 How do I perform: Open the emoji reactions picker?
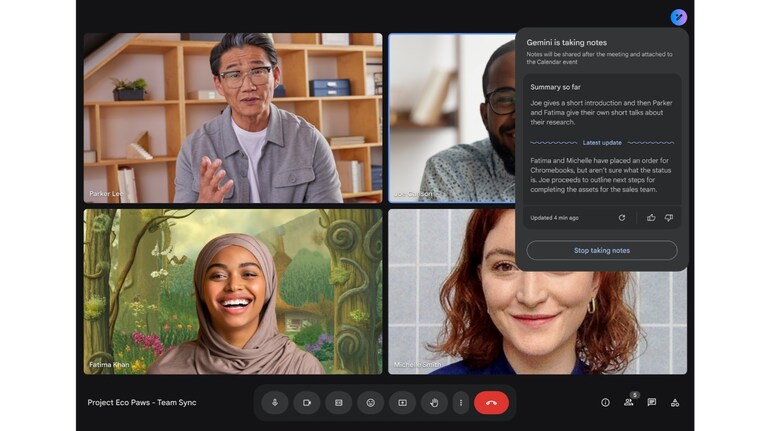(371, 403)
